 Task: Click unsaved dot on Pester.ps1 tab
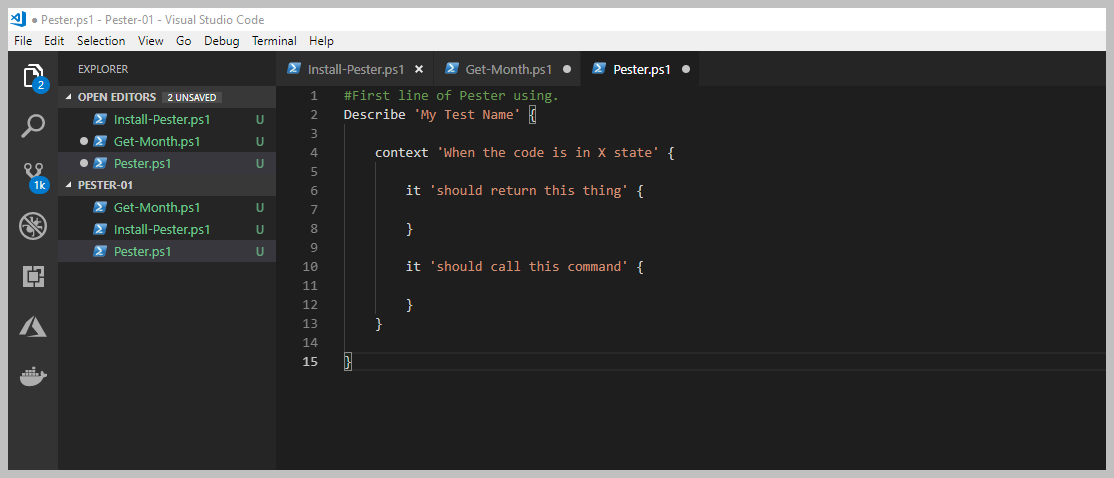686,69
